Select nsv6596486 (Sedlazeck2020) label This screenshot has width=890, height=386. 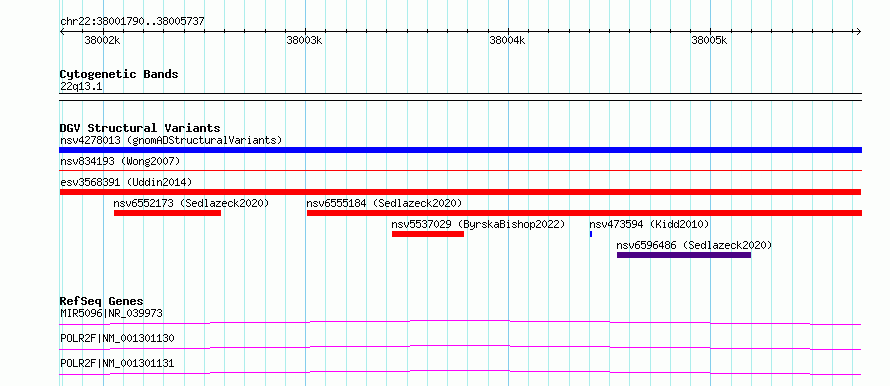pos(694,245)
